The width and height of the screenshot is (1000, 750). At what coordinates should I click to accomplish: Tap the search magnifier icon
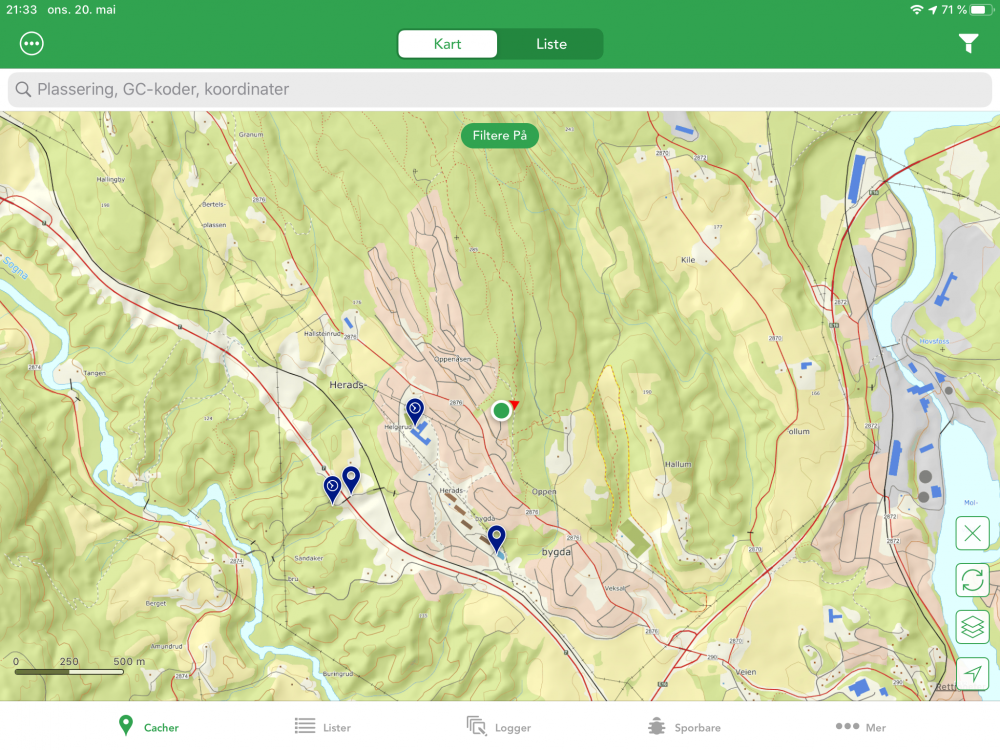tap(23, 89)
